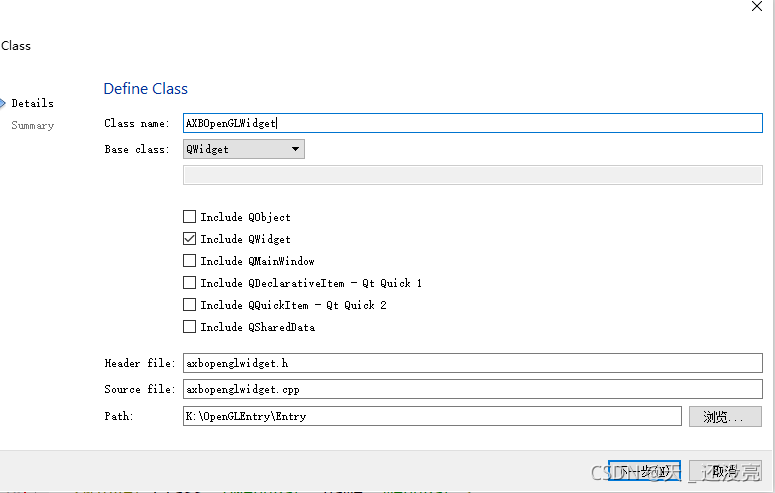Click the blue arrow icon beside Details
The height and width of the screenshot is (493, 775).
coord(3,103)
